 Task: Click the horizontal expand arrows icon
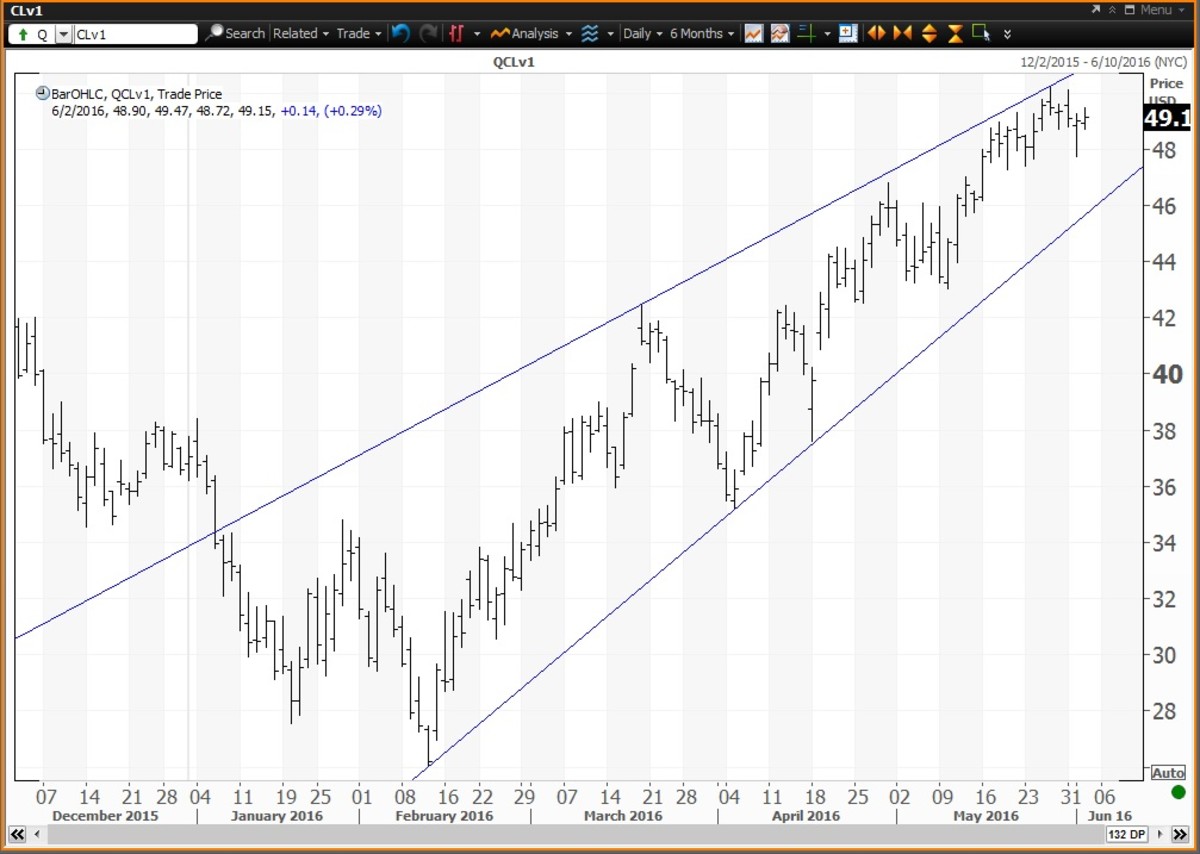click(x=876, y=33)
